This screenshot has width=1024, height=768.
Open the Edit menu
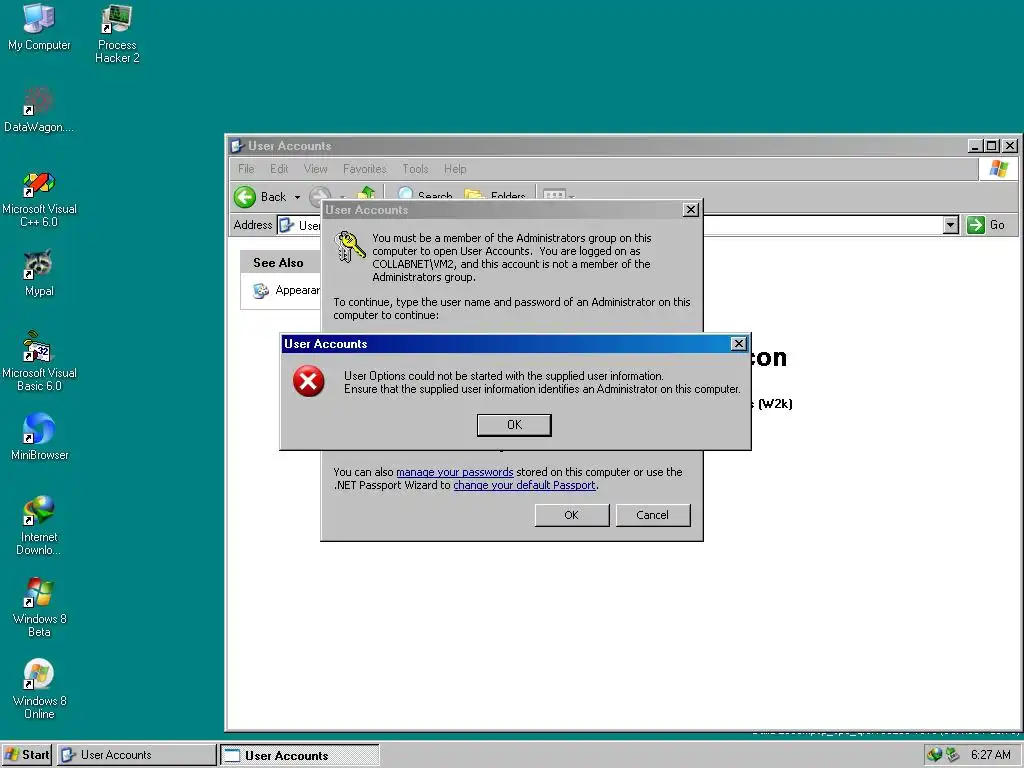(x=279, y=169)
